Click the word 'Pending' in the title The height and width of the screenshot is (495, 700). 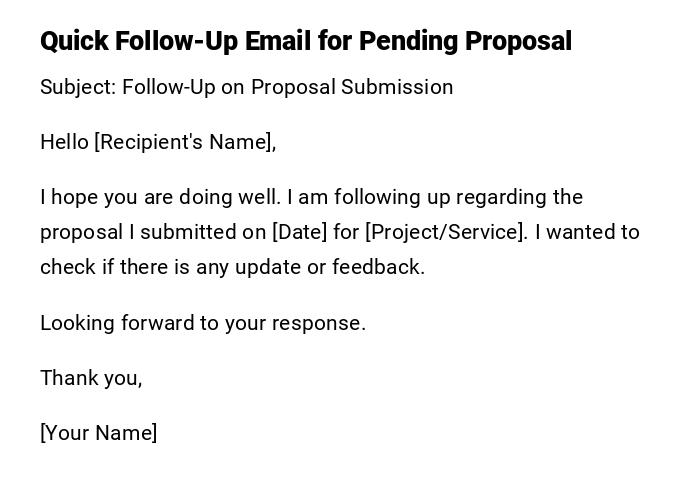pos(402,41)
